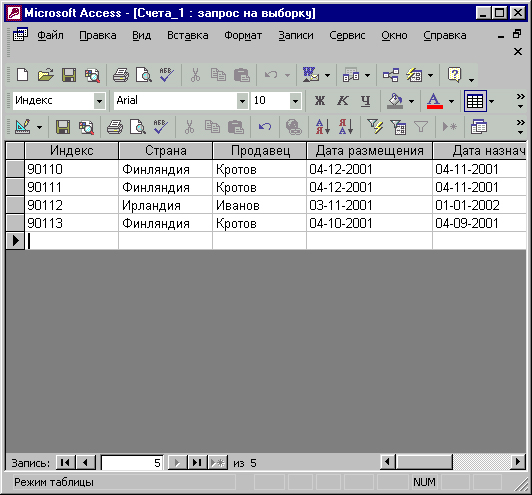Run spelling check in lower toolbar
This screenshot has width=532, height=495.
160,127
